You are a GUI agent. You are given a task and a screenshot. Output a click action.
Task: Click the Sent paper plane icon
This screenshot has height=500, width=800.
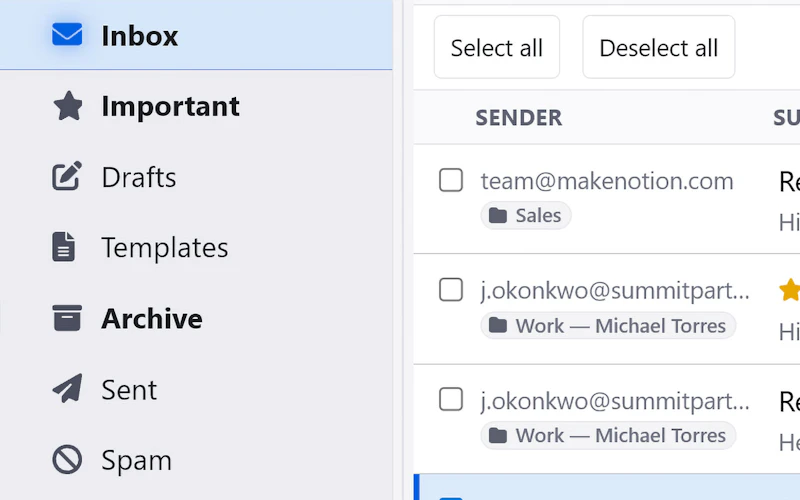pos(67,388)
